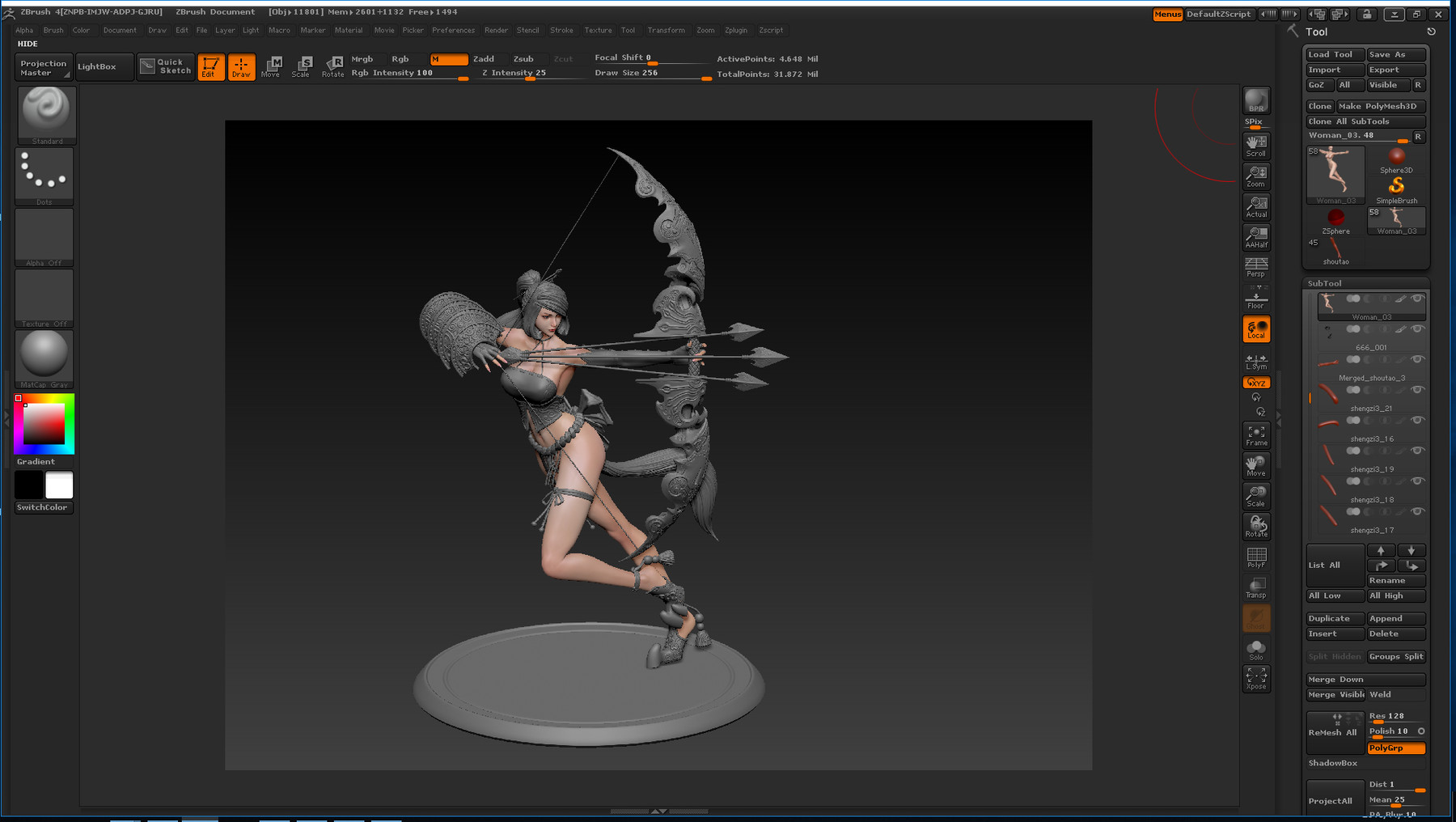Enable the Floor grid icon
The height and width of the screenshot is (822, 1456).
click(x=1255, y=299)
